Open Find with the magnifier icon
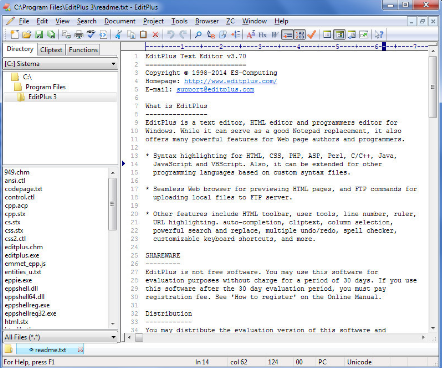The width and height of the screenshot is (442, 368). 198,34
